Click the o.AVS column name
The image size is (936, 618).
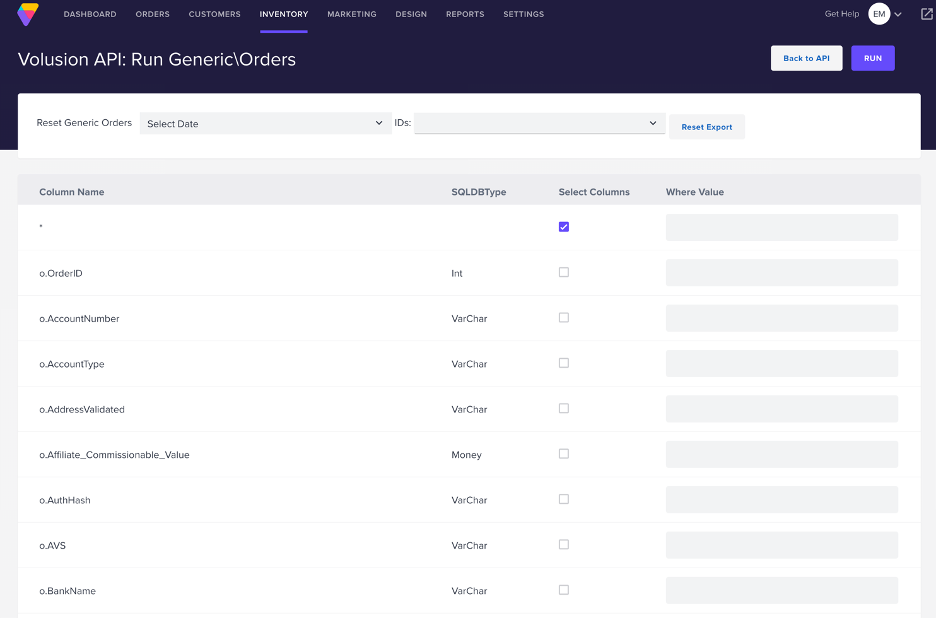click(x=53, y=546)
